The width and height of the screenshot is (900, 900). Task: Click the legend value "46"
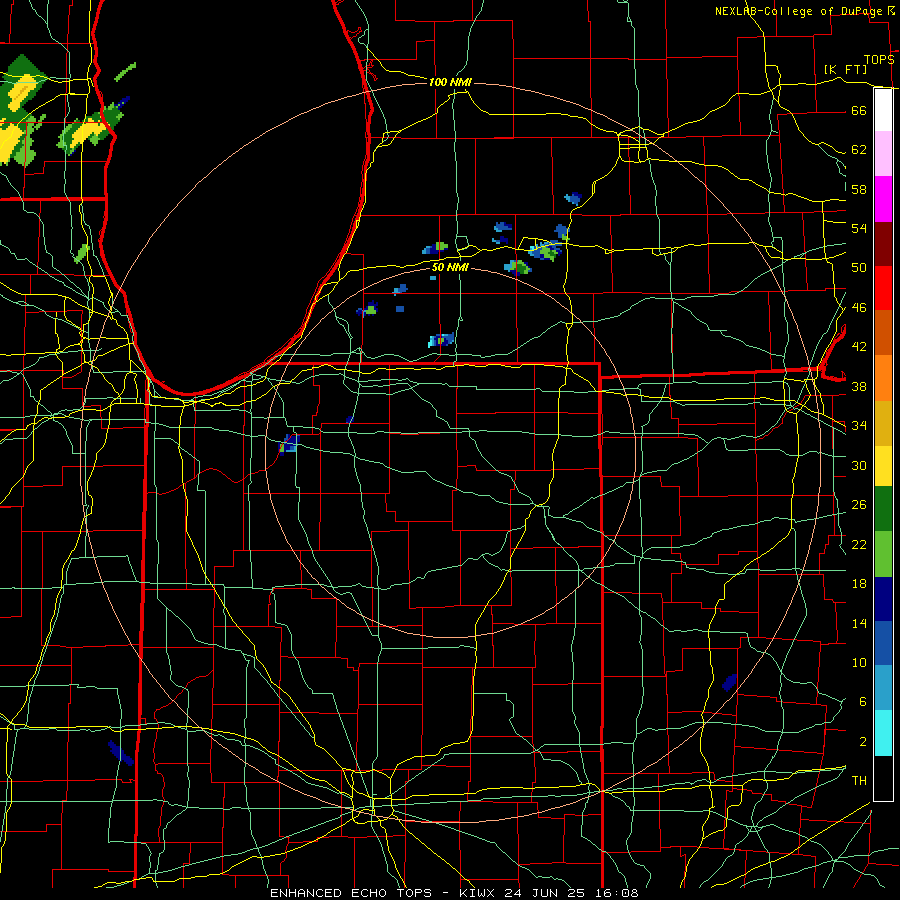(859, 307)
